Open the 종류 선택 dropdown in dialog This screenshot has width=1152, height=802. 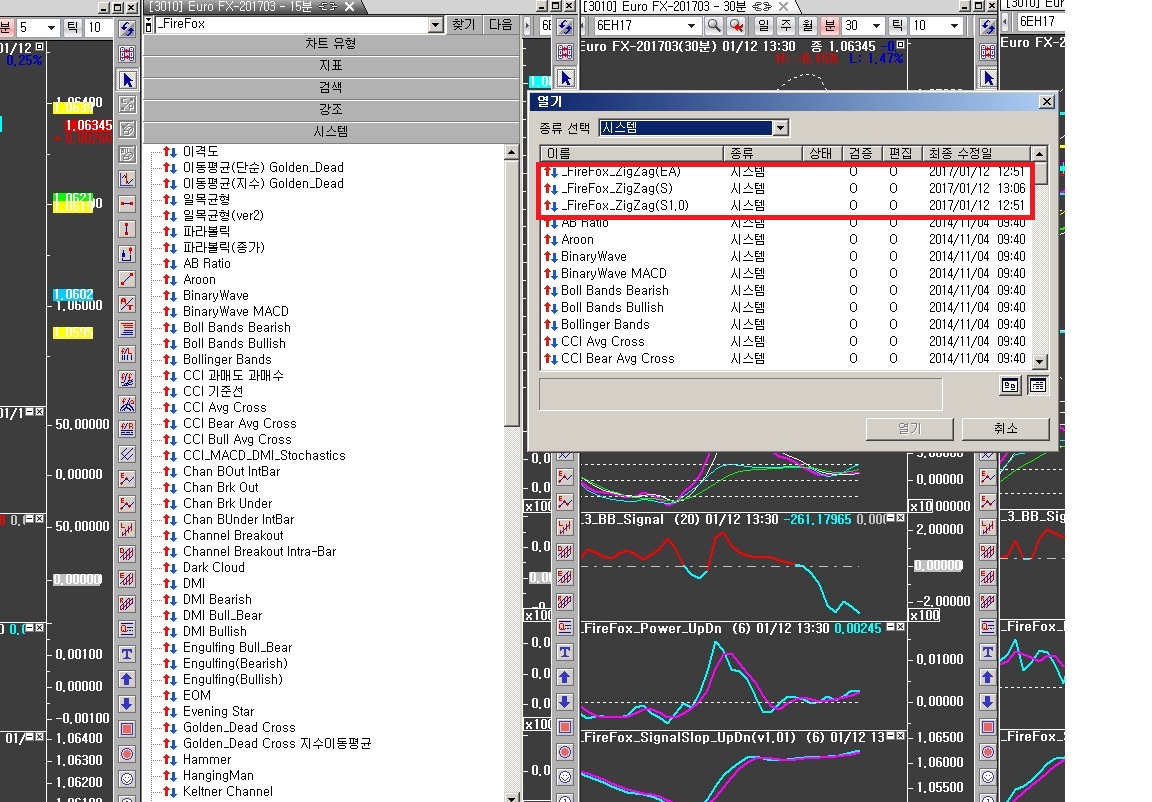[x=780, y=128]
